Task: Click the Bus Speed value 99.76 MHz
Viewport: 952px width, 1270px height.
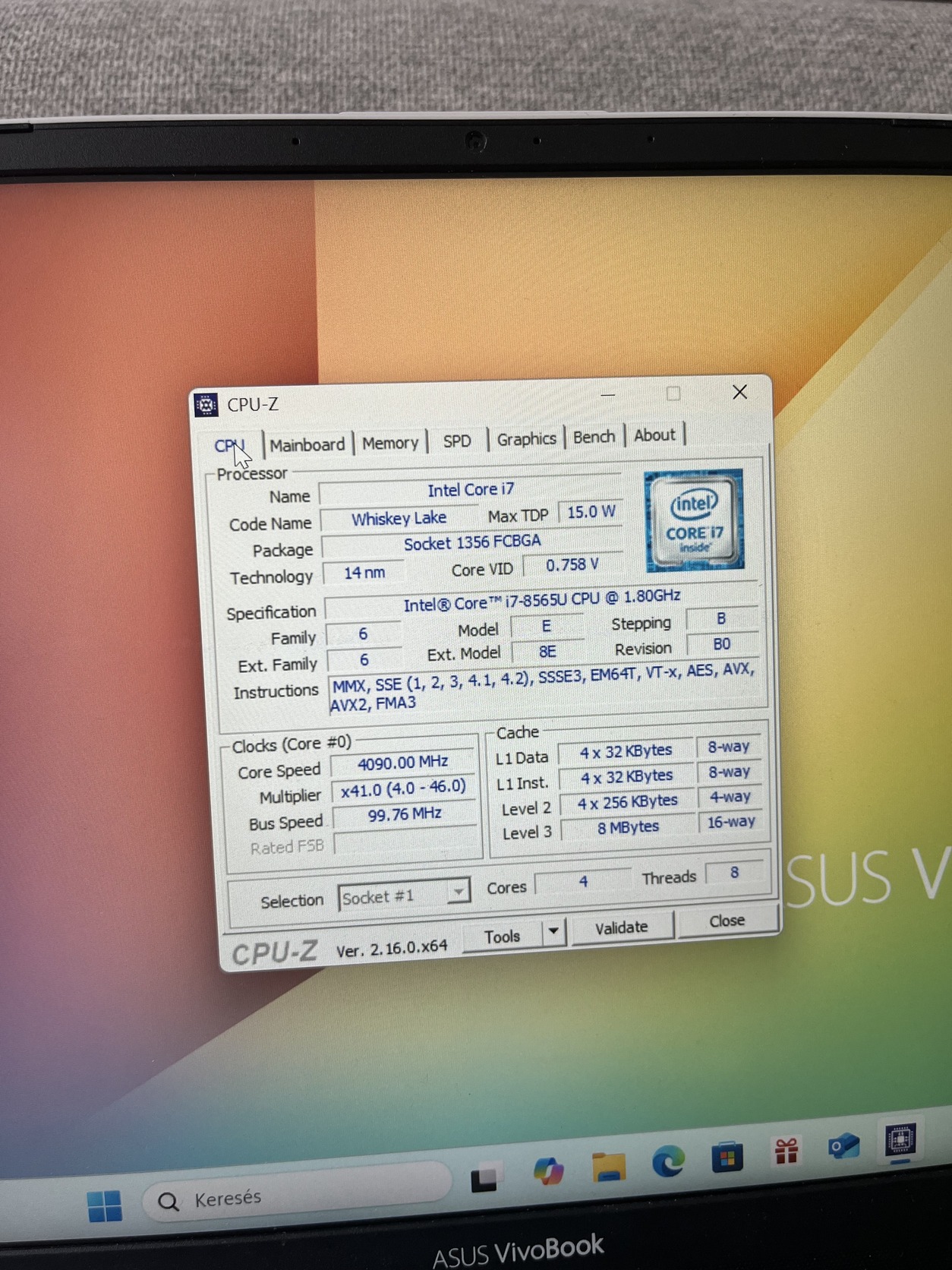Action: point(405,815)
